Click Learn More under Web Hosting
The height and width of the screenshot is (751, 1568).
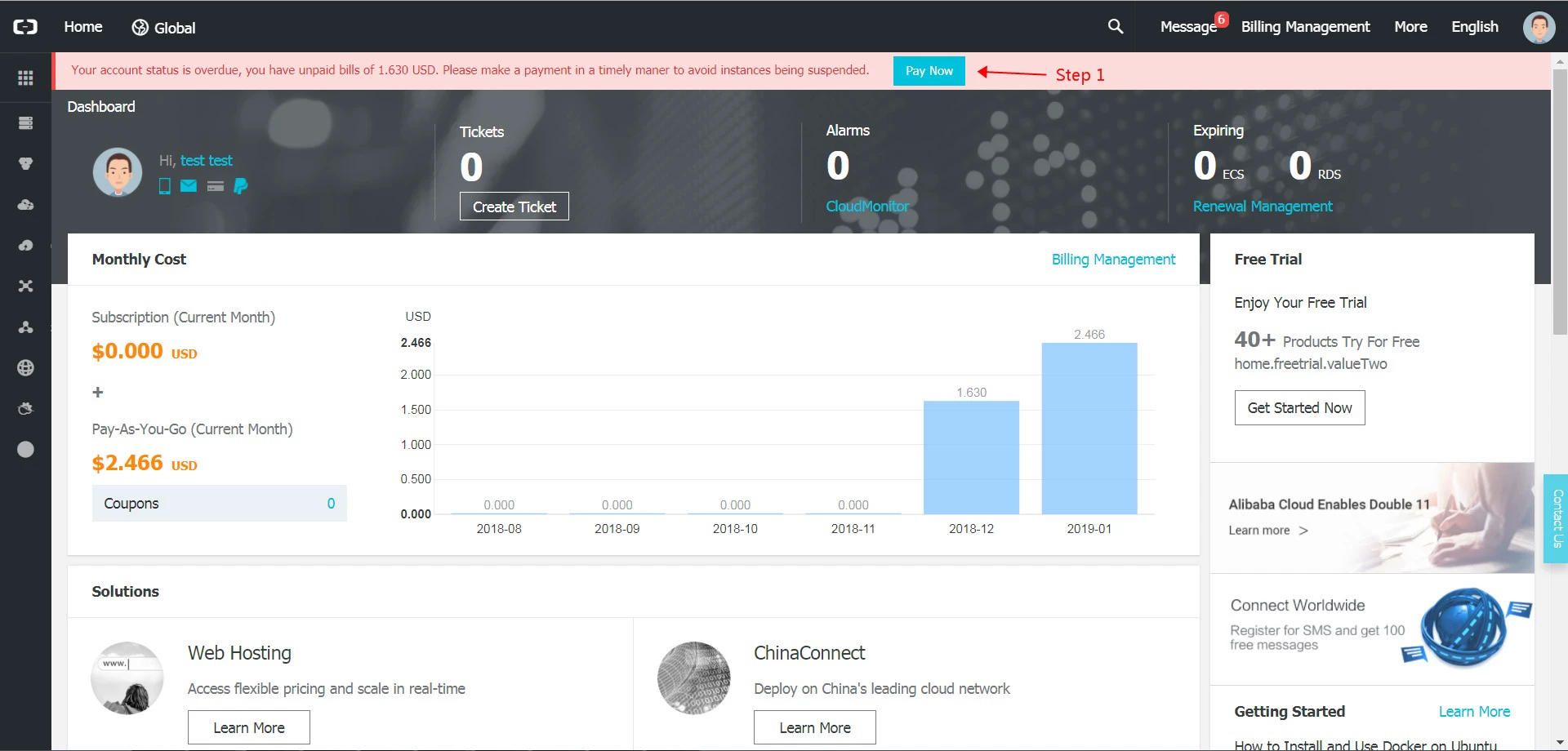pos(249,727)
